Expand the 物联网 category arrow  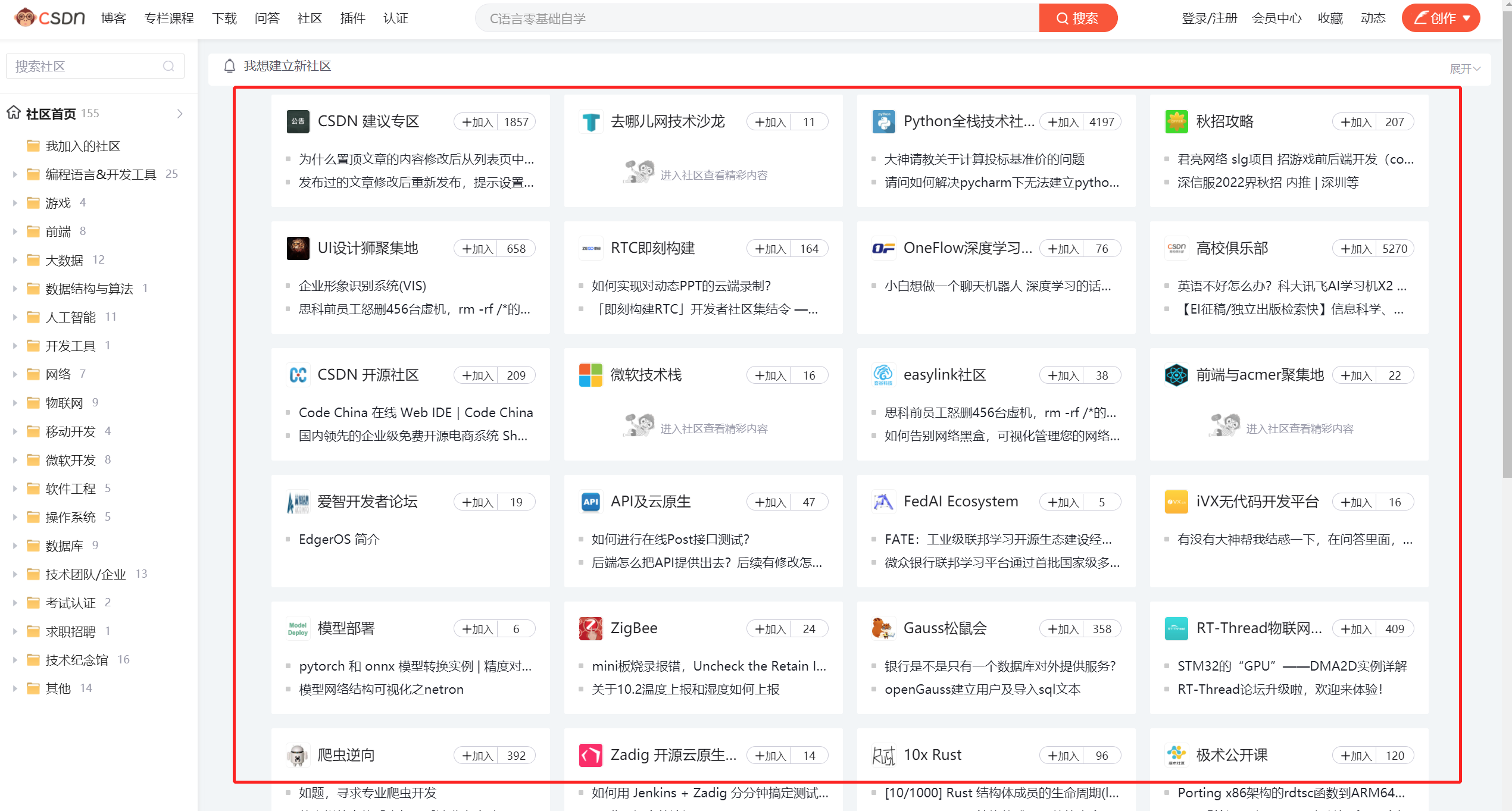pyautogui.click(x=15, y=403)
